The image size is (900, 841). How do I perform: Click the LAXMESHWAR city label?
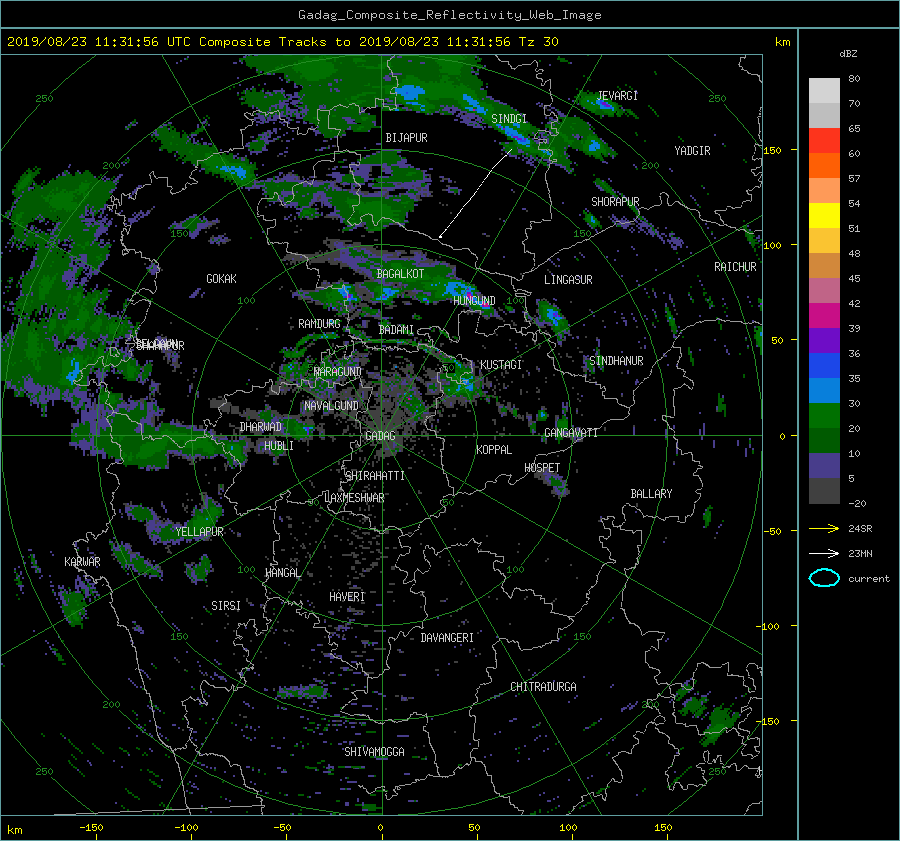pos(354,498)
